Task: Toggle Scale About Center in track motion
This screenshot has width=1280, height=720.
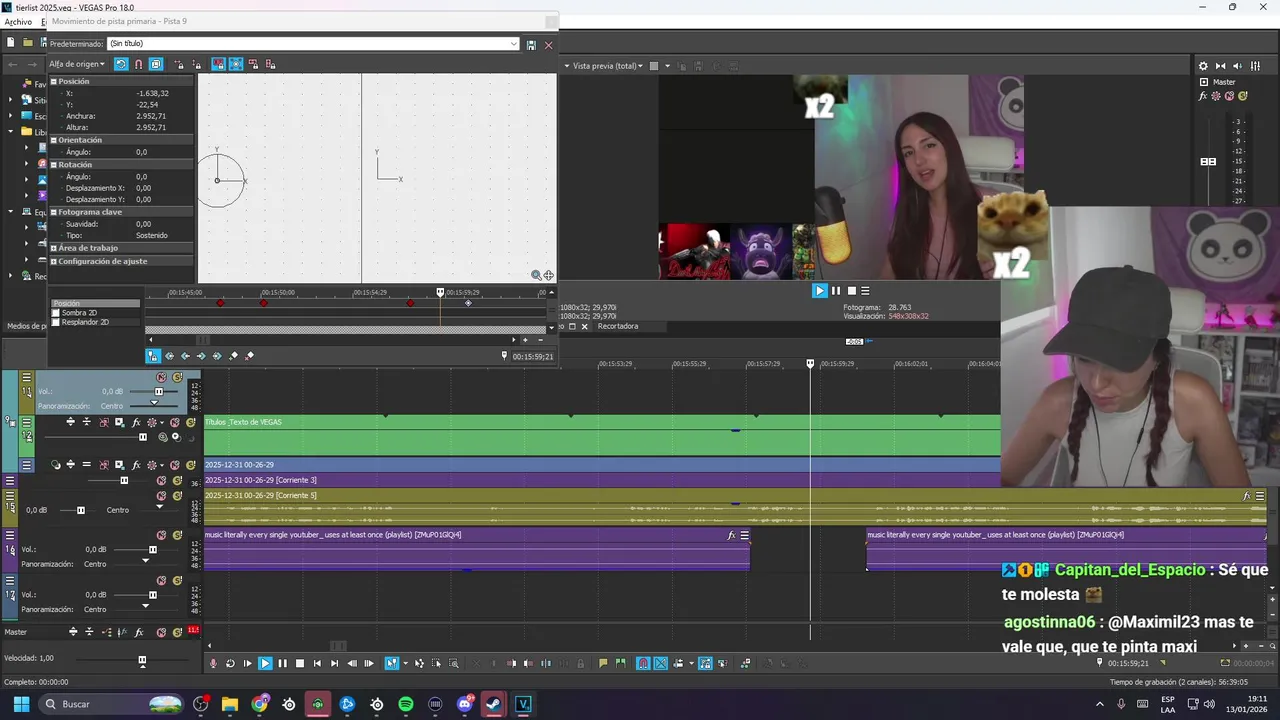Action: 236,64
